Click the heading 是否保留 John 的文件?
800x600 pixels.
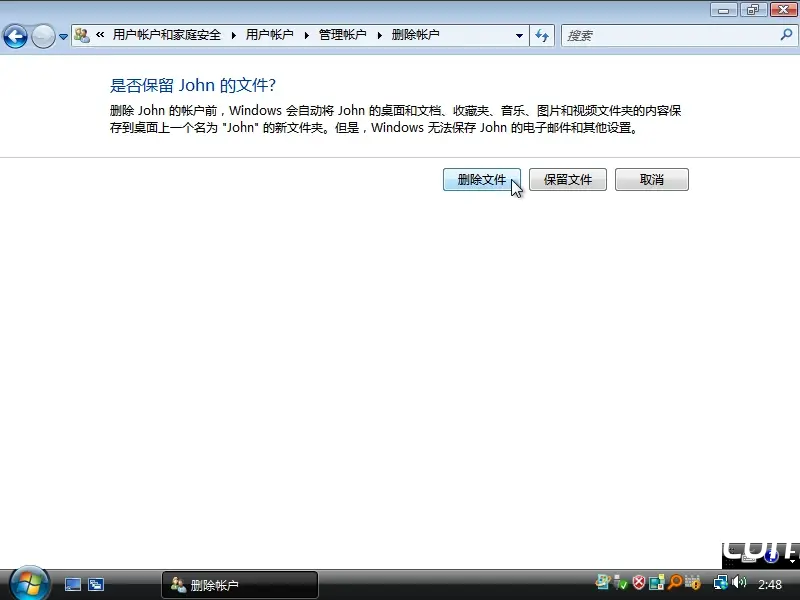[x=193, y=85]
